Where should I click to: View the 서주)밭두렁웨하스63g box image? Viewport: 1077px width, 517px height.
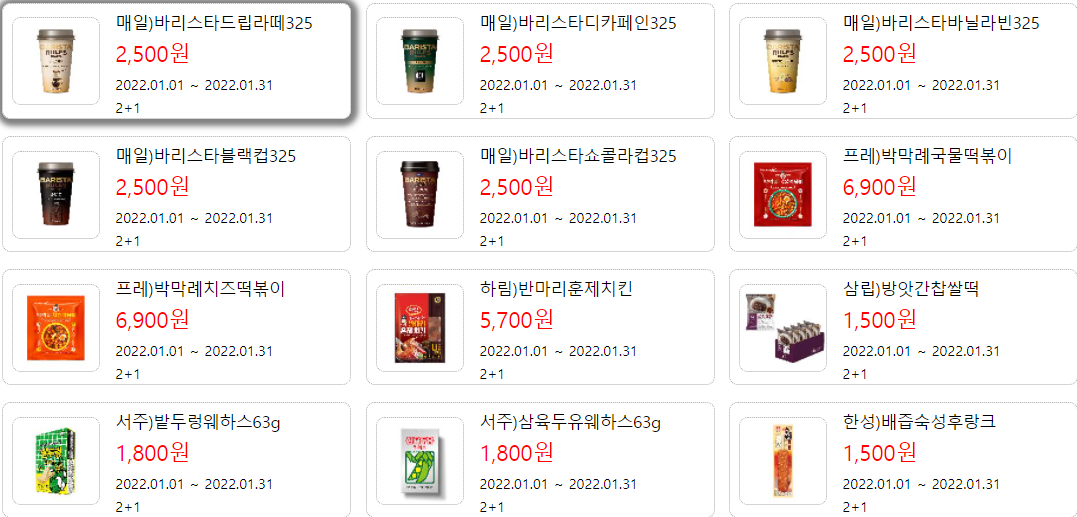tap(56, 461)
